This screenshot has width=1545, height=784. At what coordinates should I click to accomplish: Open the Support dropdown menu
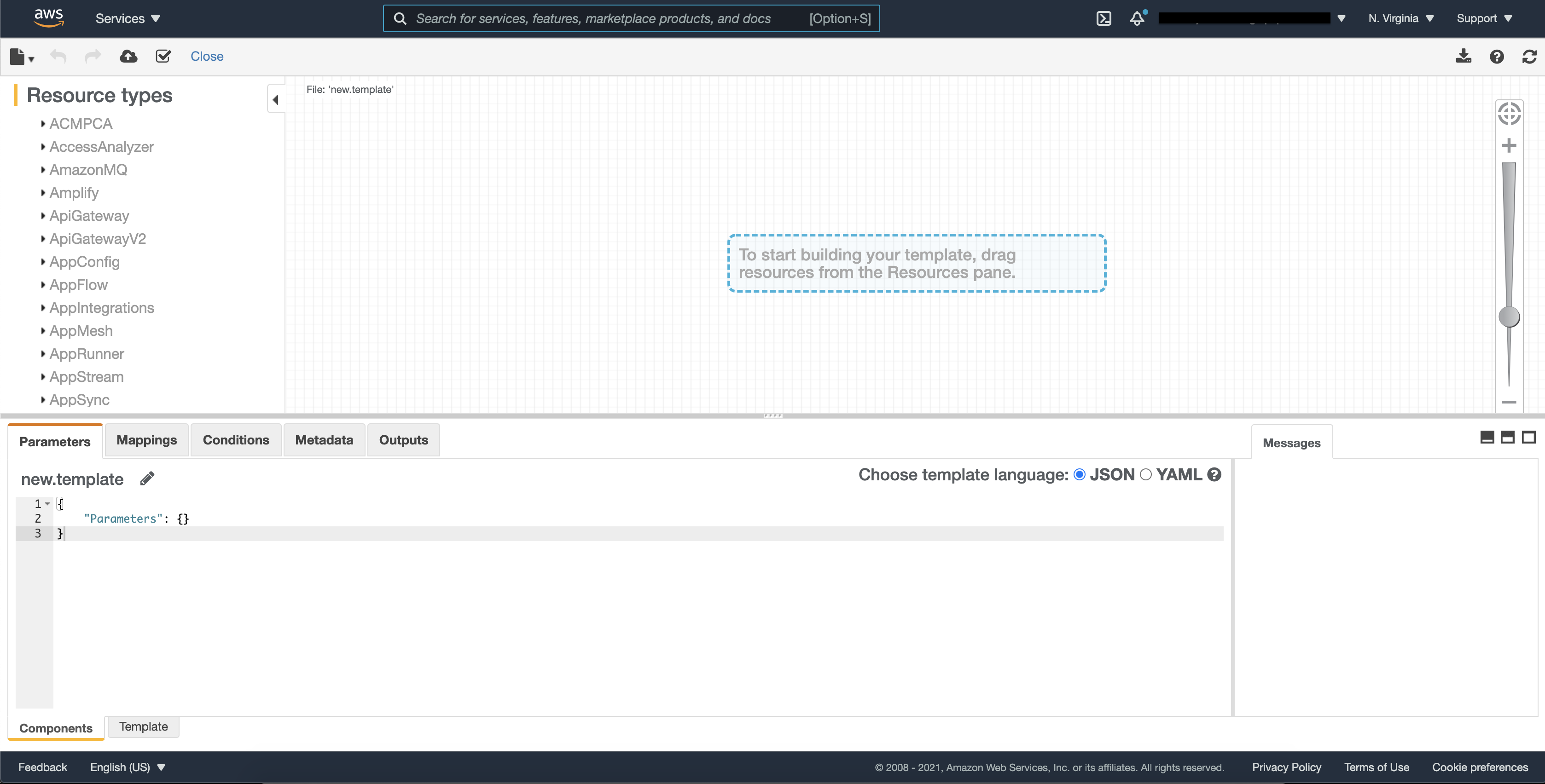click(x=1484, y=18)
